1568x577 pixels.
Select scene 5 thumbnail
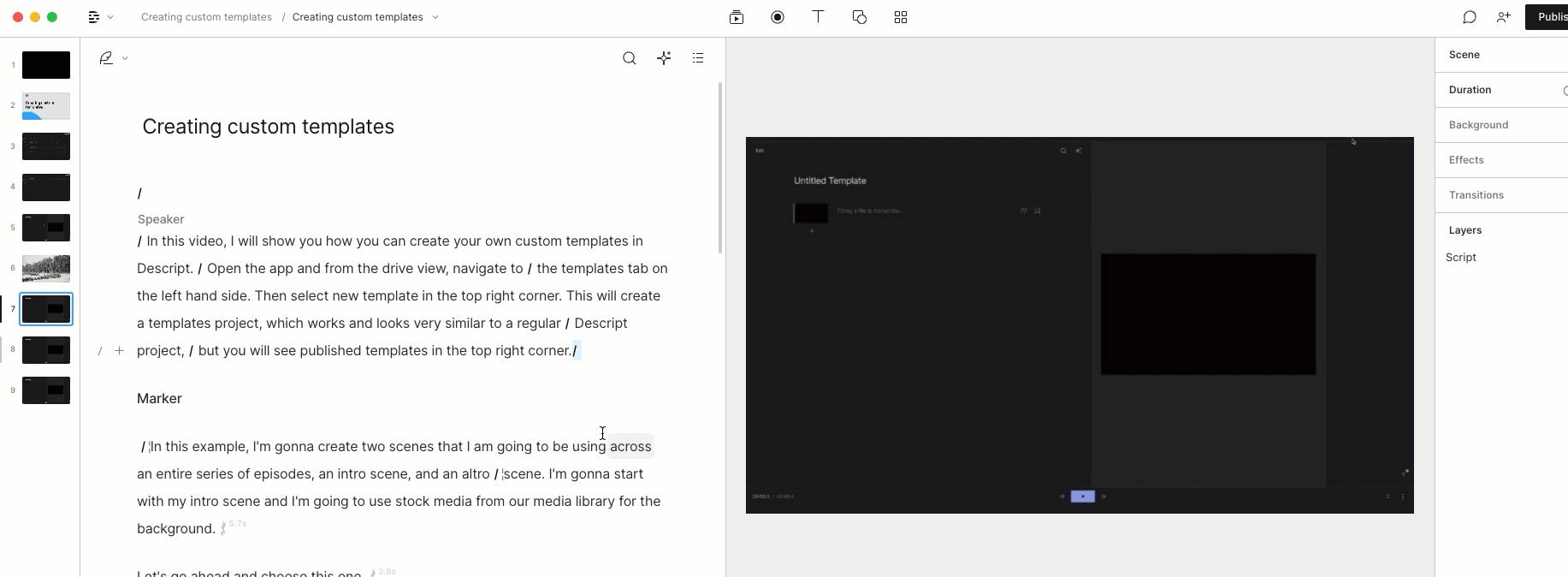(46, 228)
